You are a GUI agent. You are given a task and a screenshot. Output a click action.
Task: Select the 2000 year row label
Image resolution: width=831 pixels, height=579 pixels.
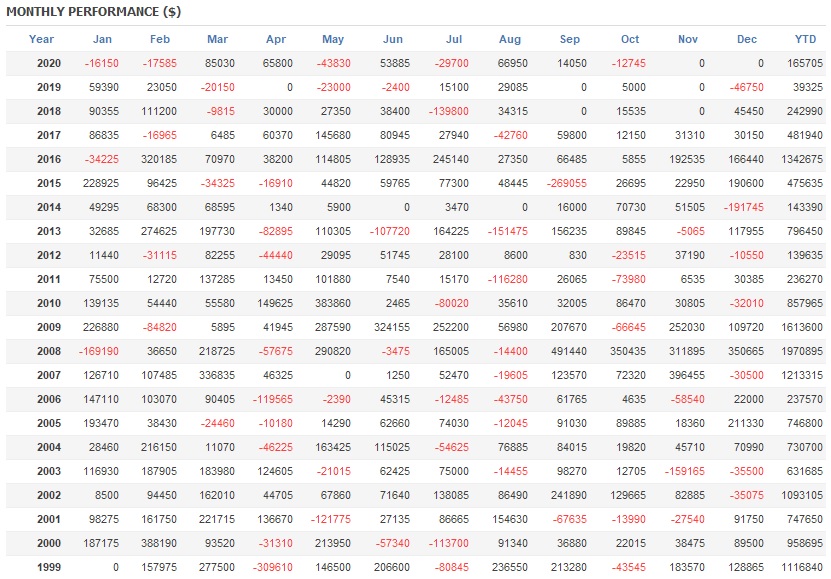49,544
